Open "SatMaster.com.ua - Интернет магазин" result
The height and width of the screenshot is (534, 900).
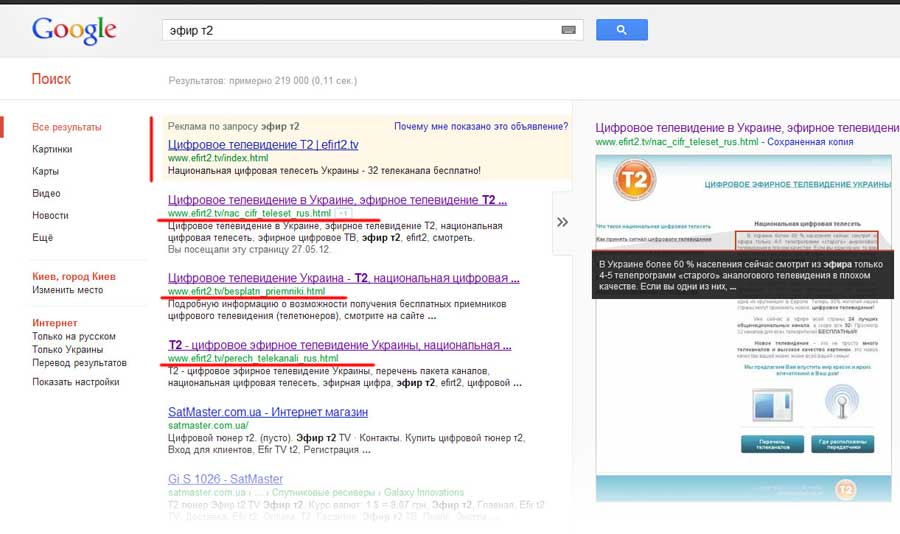coord(268,412)
